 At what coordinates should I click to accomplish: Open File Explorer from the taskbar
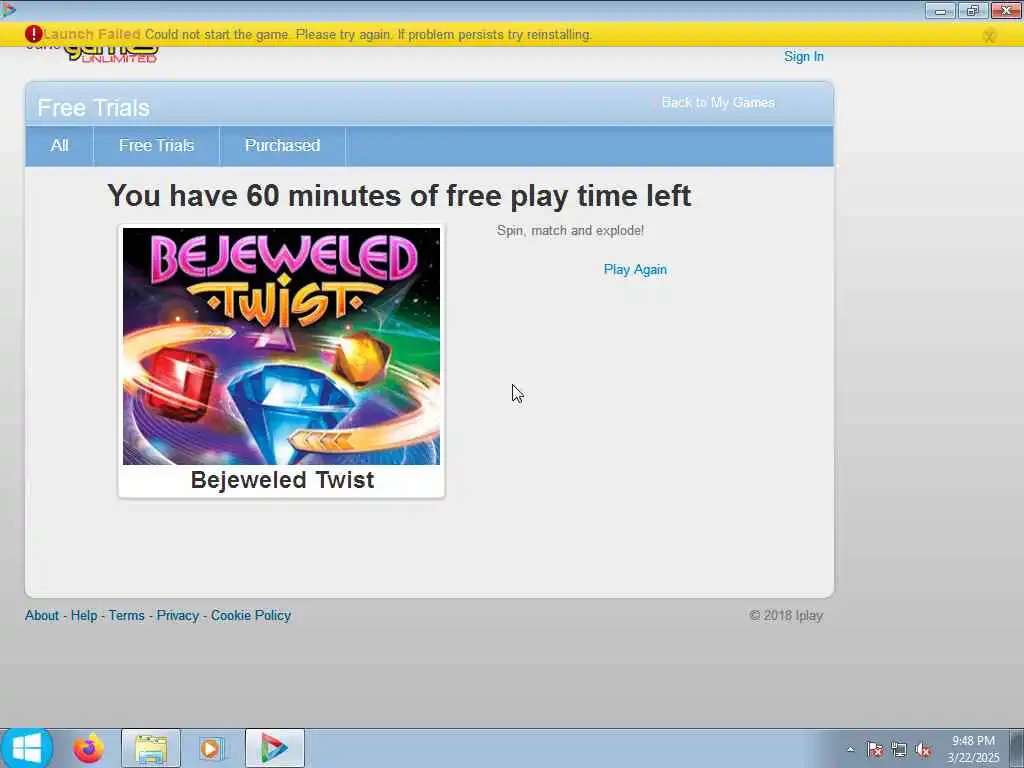pos(151,748)
